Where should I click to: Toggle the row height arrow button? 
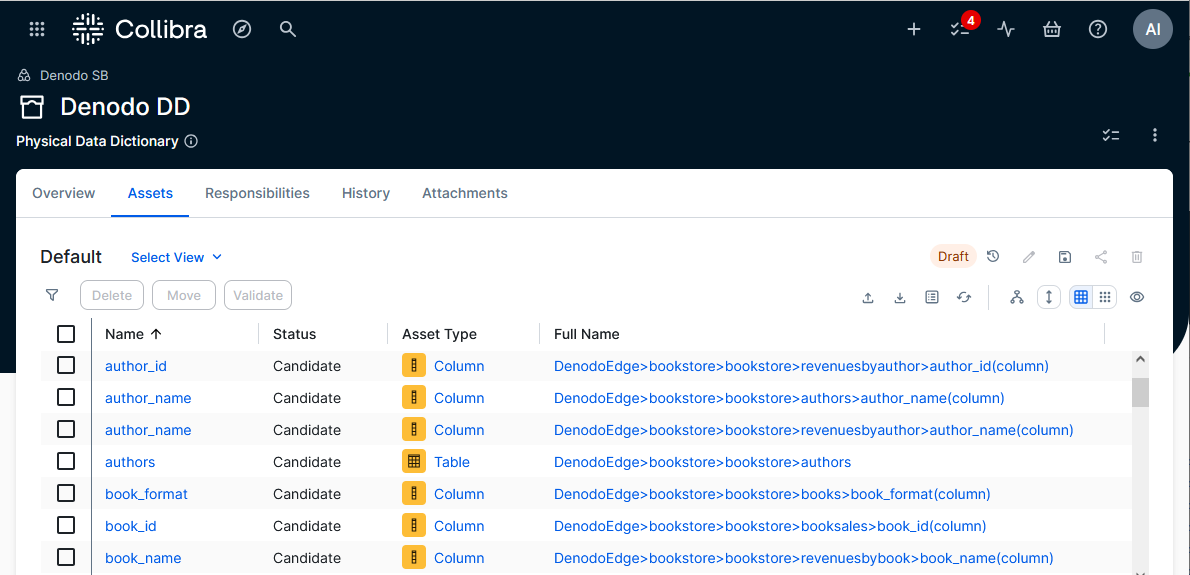[x=1049, y=297]
